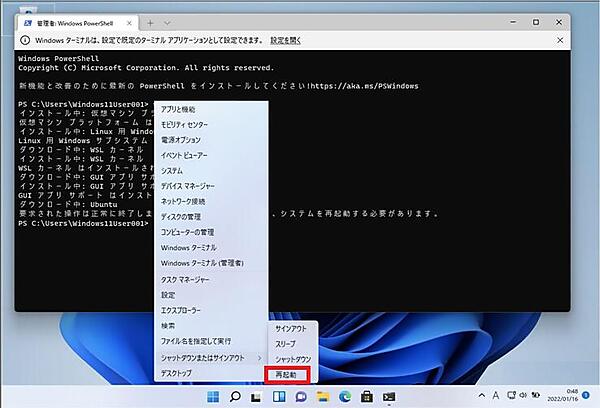Expand 'シャットダウンまたはサインアウト' submenu
Screen dimensions: 600x408
coord(211,358)
